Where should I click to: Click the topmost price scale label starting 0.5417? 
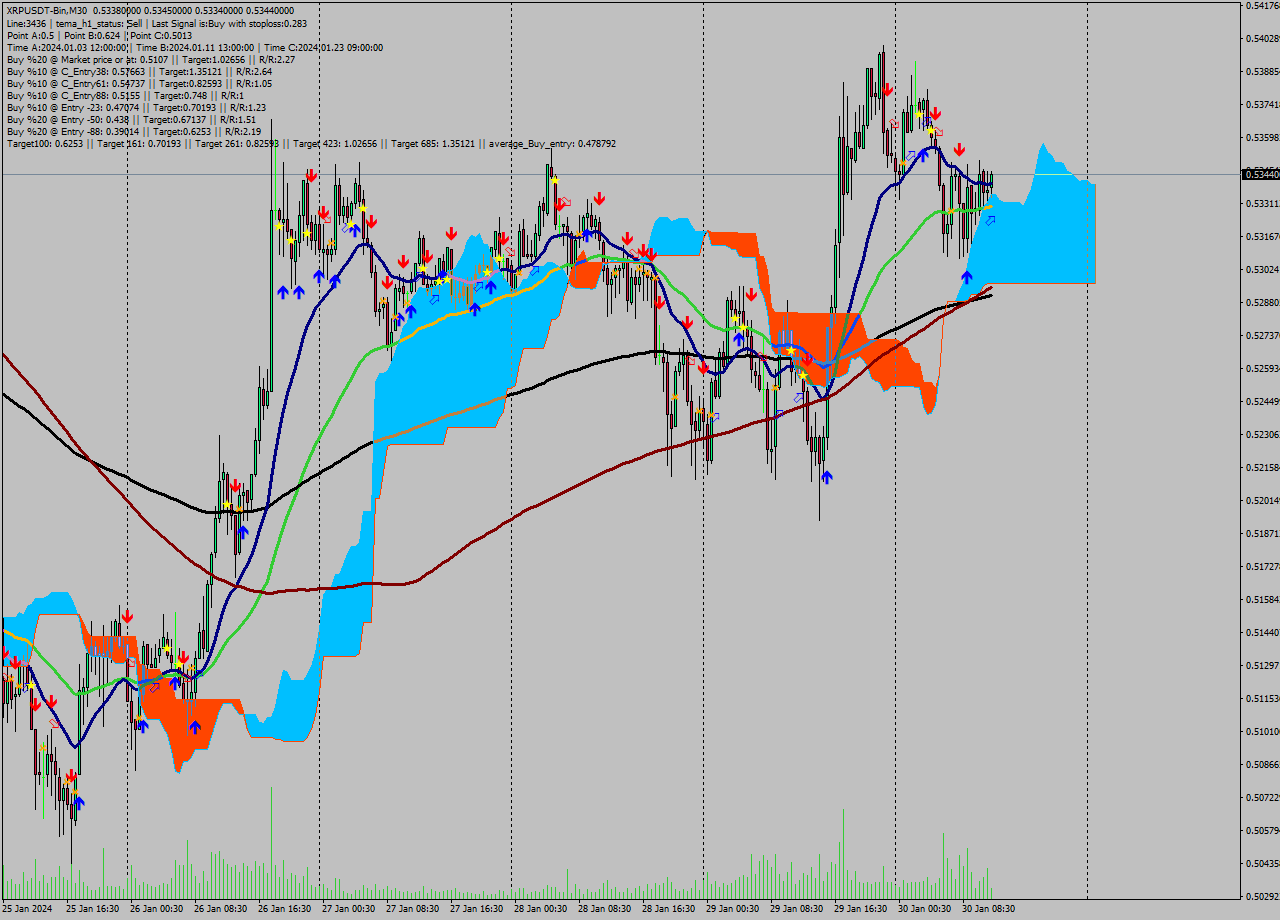click(x=1262, y=6)
